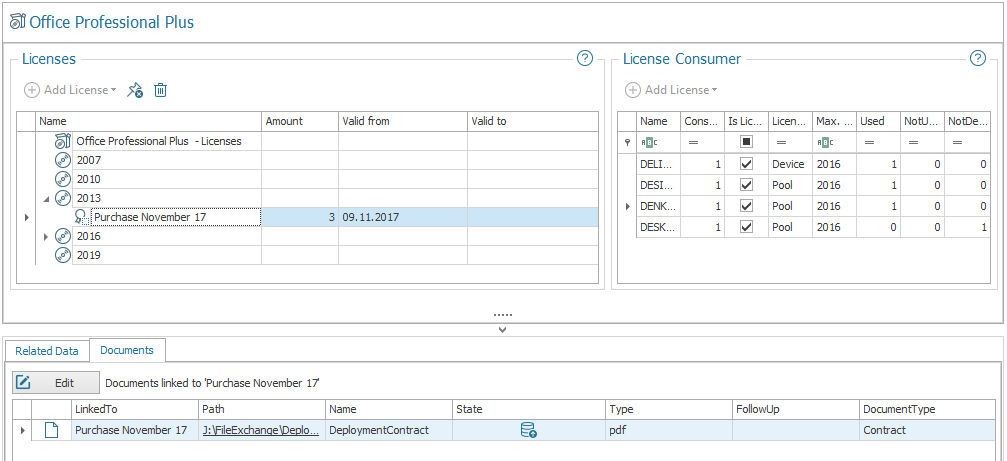The height and width of the screenshot is (461, 1007).
Task: Click the pane splitter dots handle
Action: coord(503,315)
